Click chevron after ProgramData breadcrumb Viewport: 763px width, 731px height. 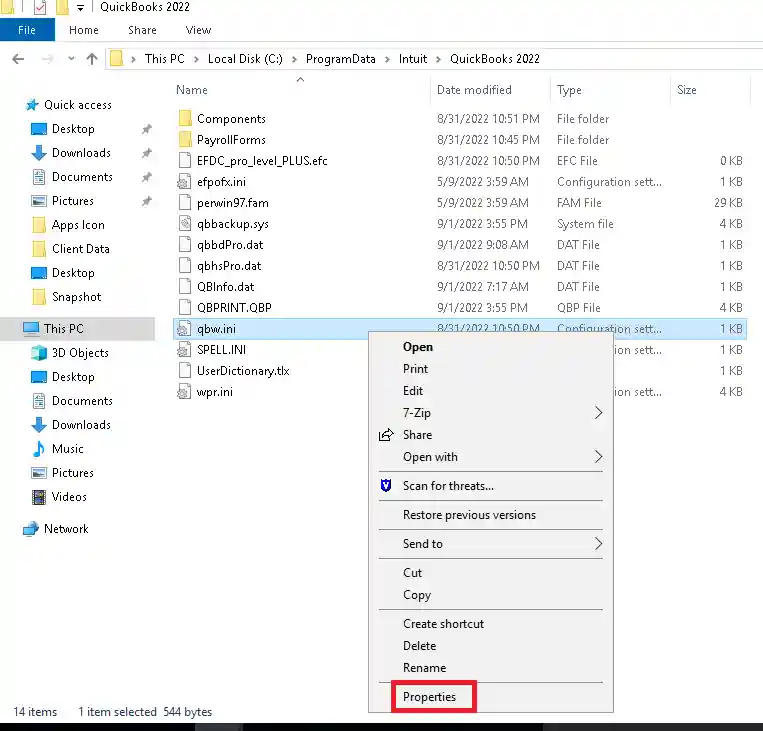[387, 59]
